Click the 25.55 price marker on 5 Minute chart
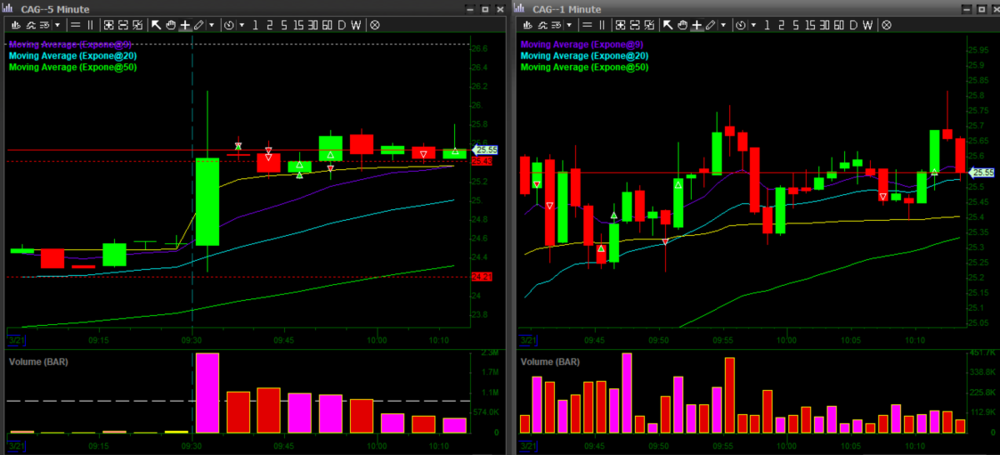This screenshot has width=1000, height=455. pyautogui.click(x=482, y=150)
